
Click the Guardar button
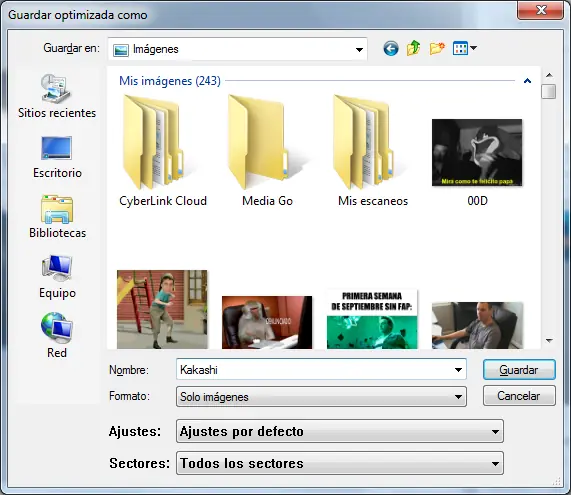click(x=519, y=370)
